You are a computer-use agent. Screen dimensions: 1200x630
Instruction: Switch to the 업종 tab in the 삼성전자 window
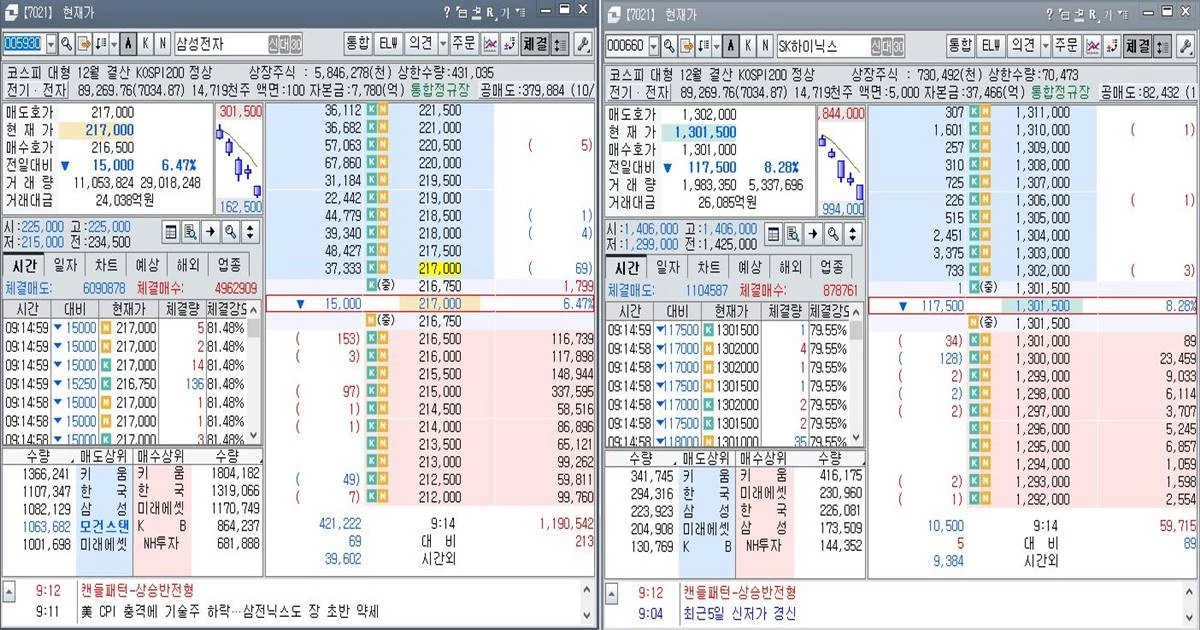click(229, 265)
